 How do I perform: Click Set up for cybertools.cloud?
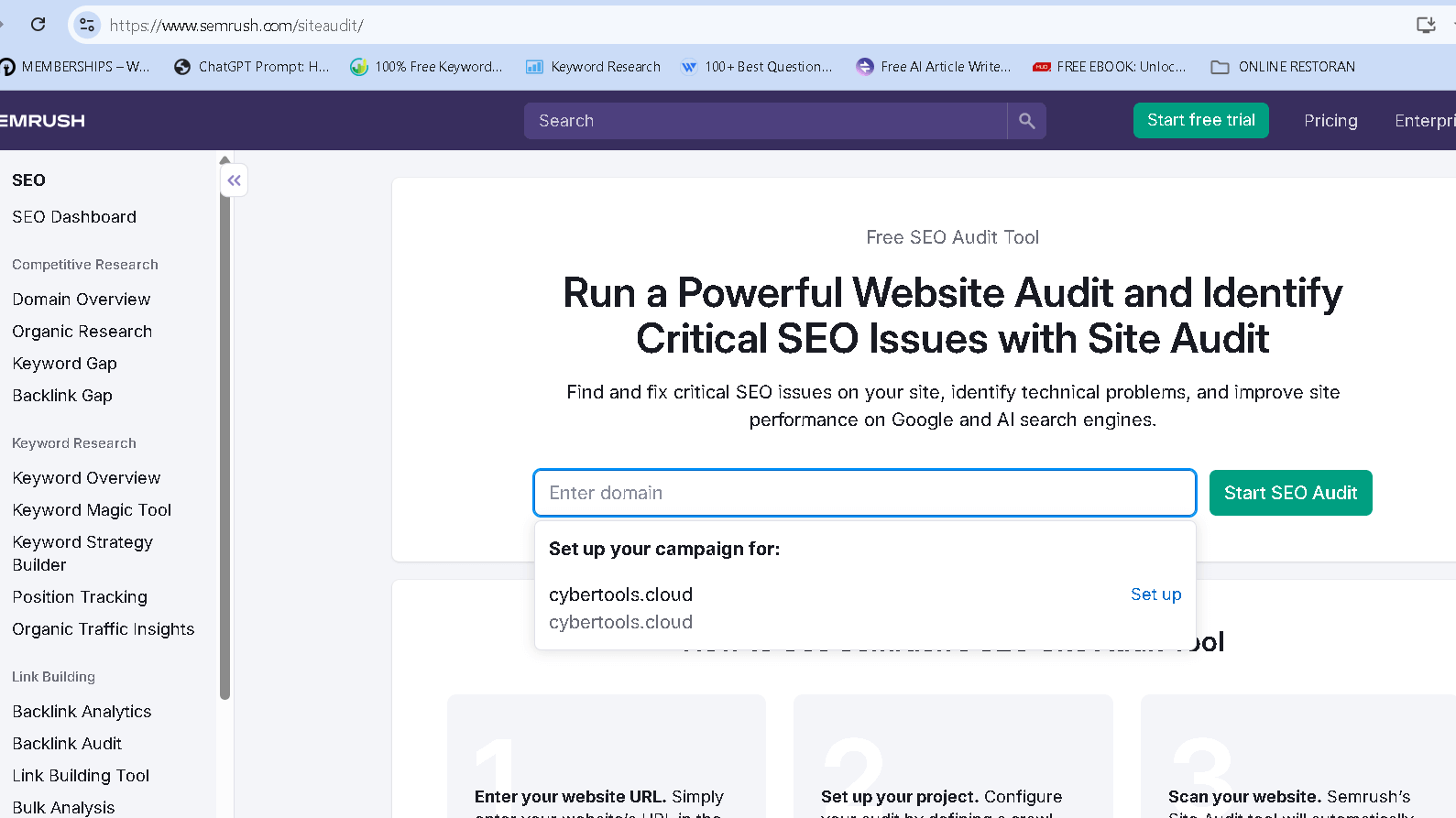pos(1156,594)
